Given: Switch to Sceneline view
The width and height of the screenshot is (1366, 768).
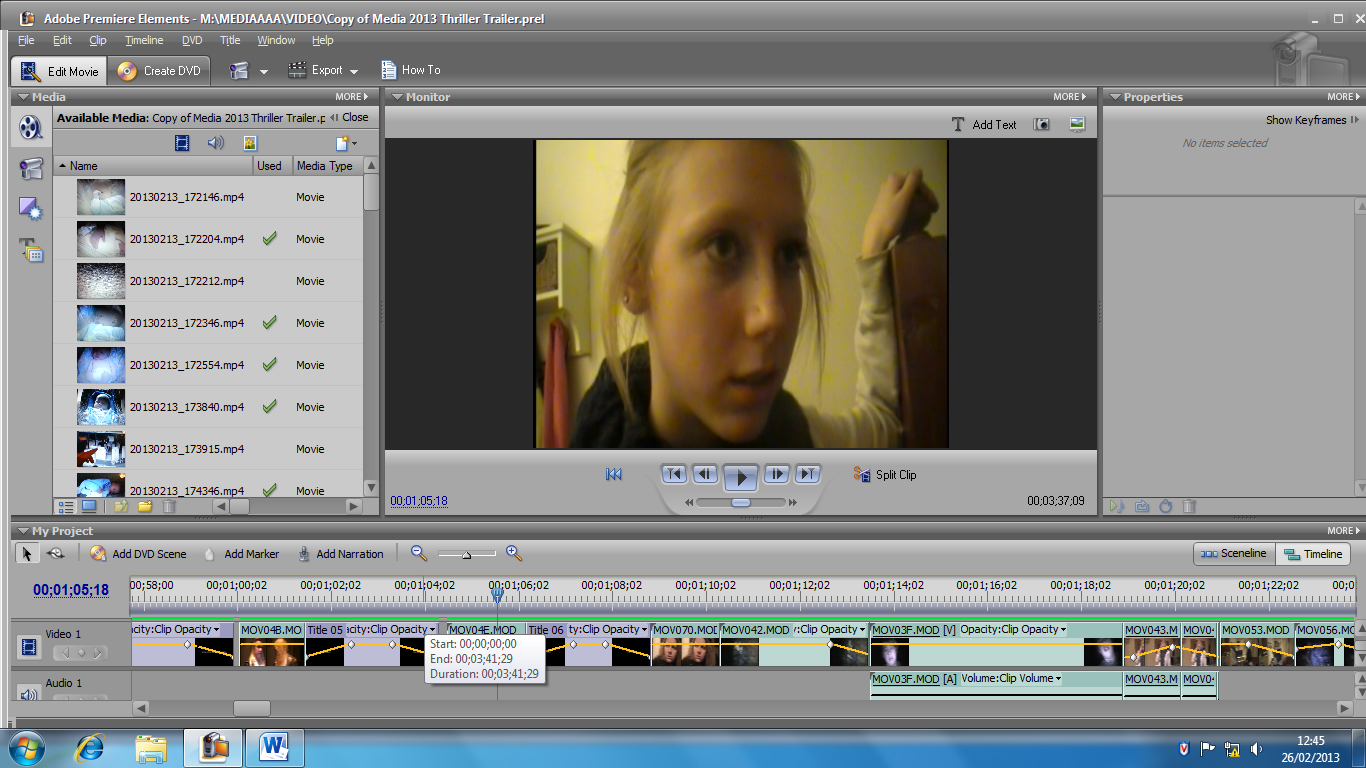Looking at the screenshot, I should 1234,554.
